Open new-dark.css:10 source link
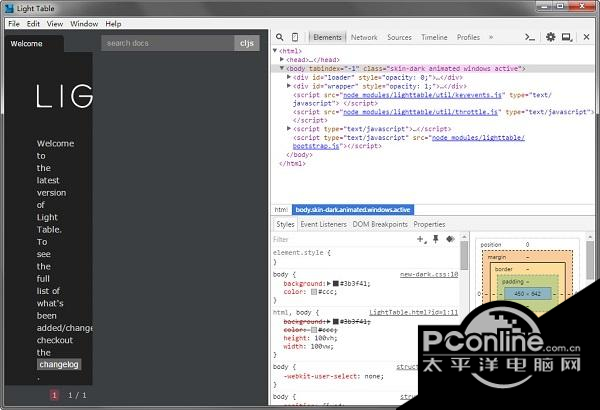The image size is (600, 410). point(429,274)
